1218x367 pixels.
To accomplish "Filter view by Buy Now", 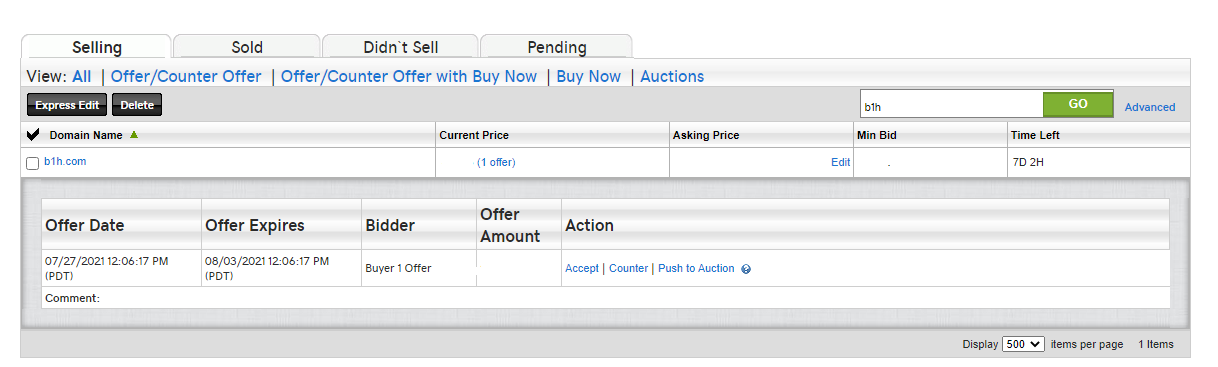I will pyautogui.click(x=589, y=76).
